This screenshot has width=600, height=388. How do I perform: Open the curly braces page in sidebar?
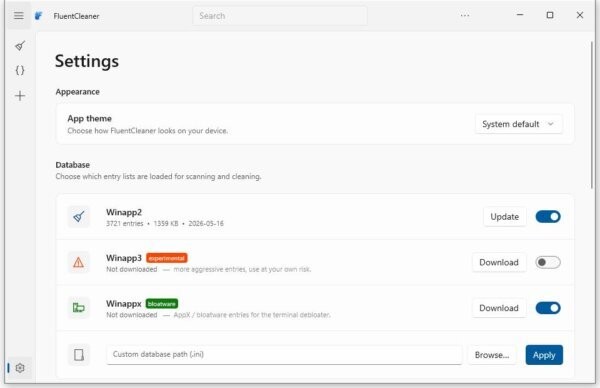pyautogui.click(x=20, y=70)
